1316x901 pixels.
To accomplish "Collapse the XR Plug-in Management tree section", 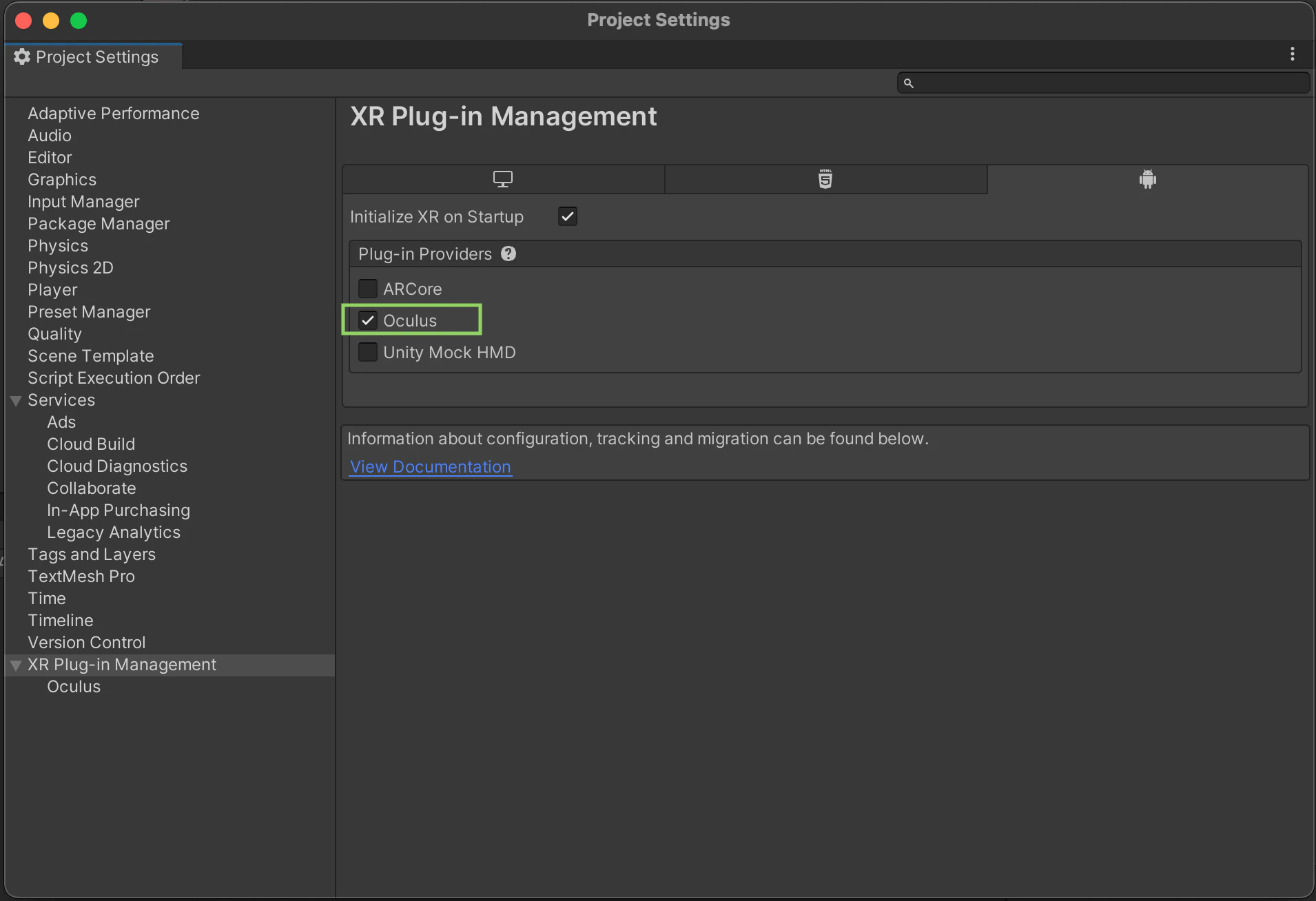I will (x=16, y=665).
